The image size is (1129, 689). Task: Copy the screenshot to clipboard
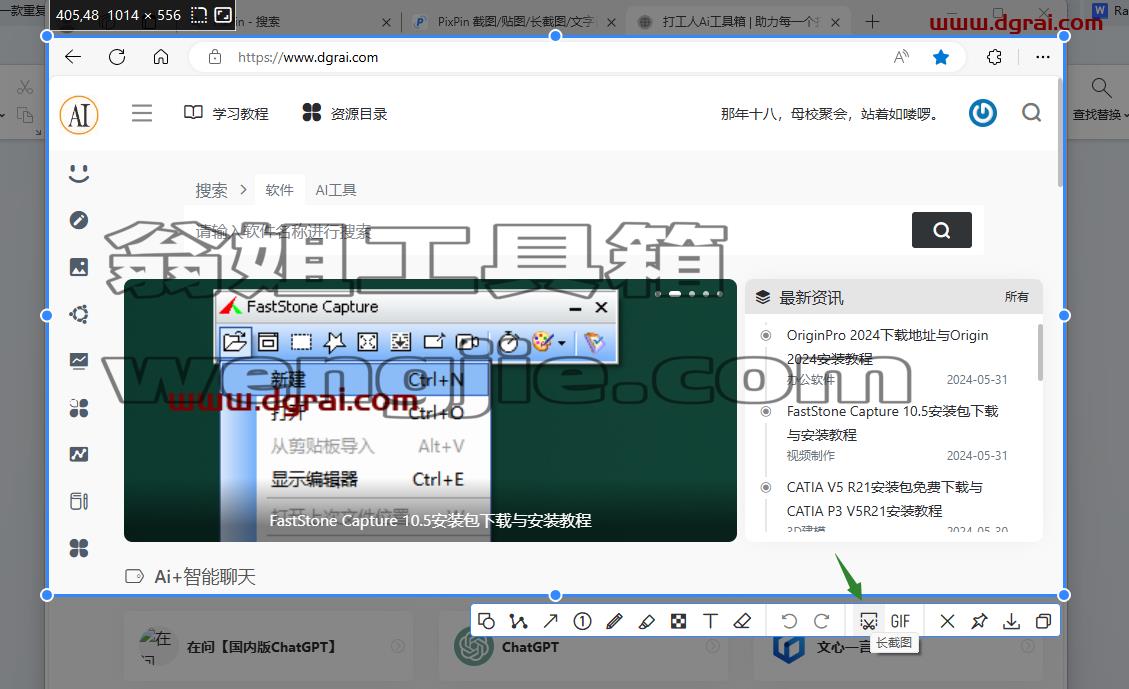pos(1043,621)
